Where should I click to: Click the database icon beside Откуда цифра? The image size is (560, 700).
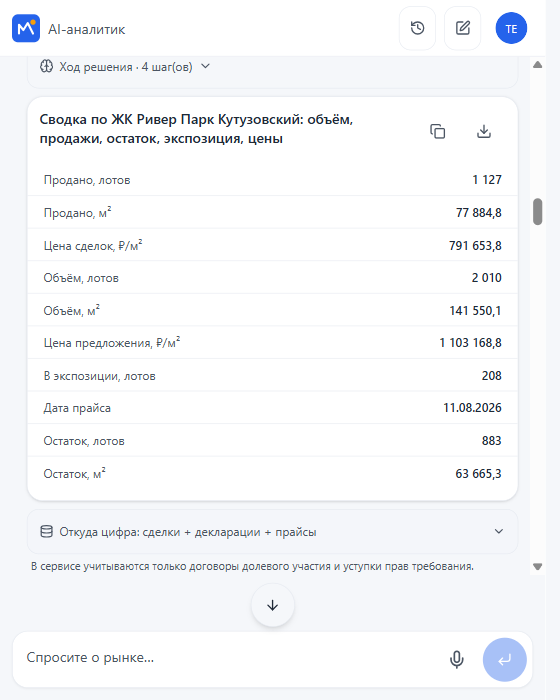[x=46, y=532]
